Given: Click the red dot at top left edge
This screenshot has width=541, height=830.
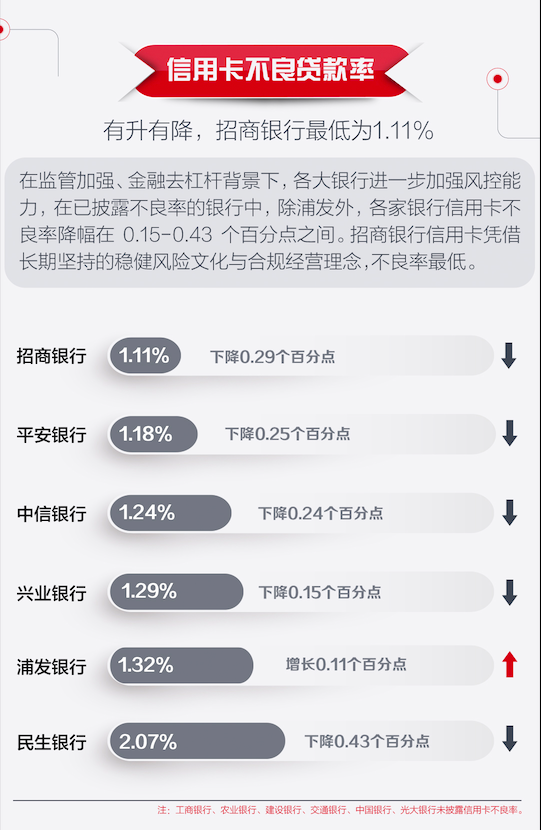Looking at the screenshot, I should [3, 29].
